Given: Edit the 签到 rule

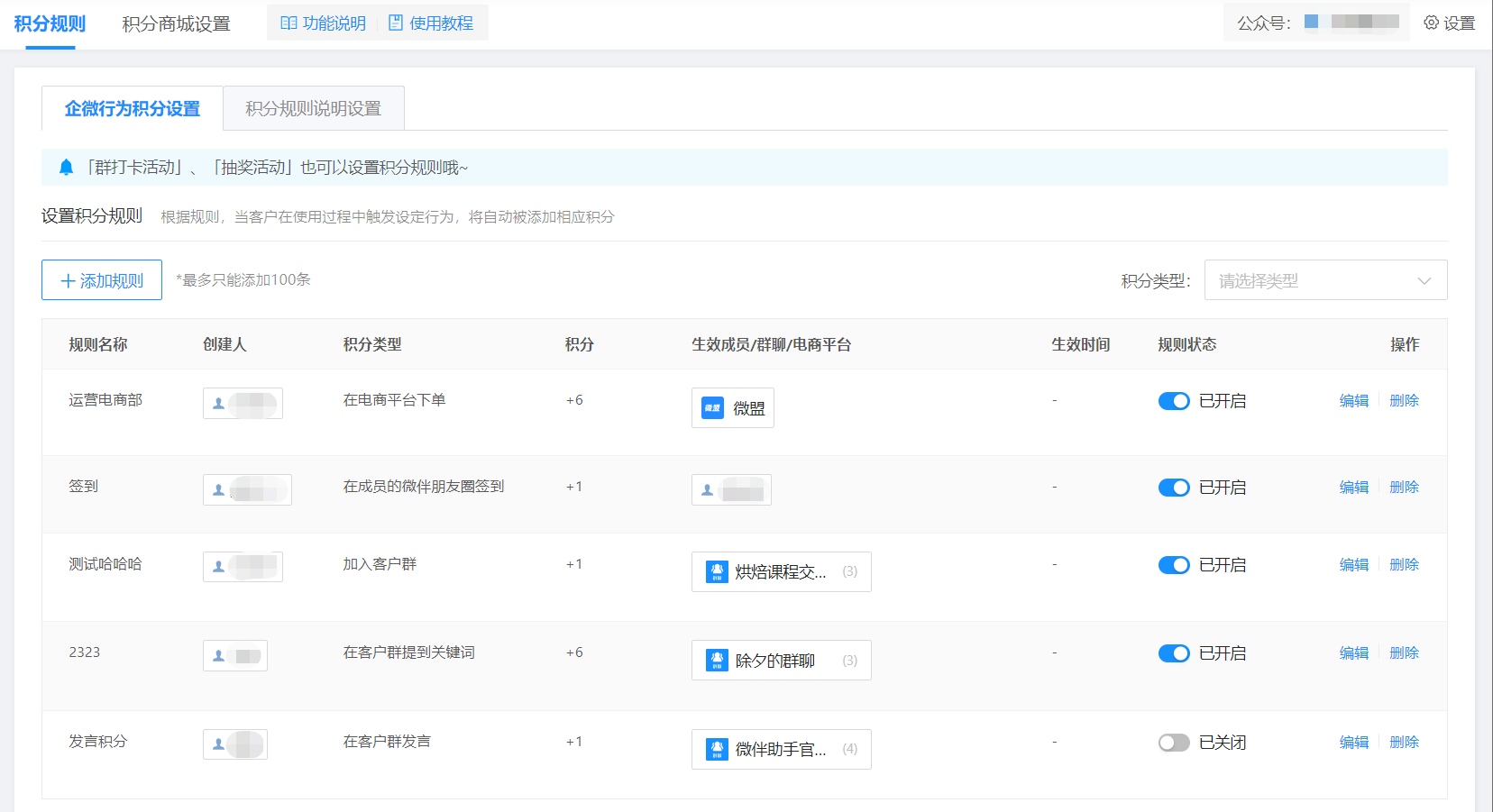Looking at the screenshot, I should [1354, 488].
